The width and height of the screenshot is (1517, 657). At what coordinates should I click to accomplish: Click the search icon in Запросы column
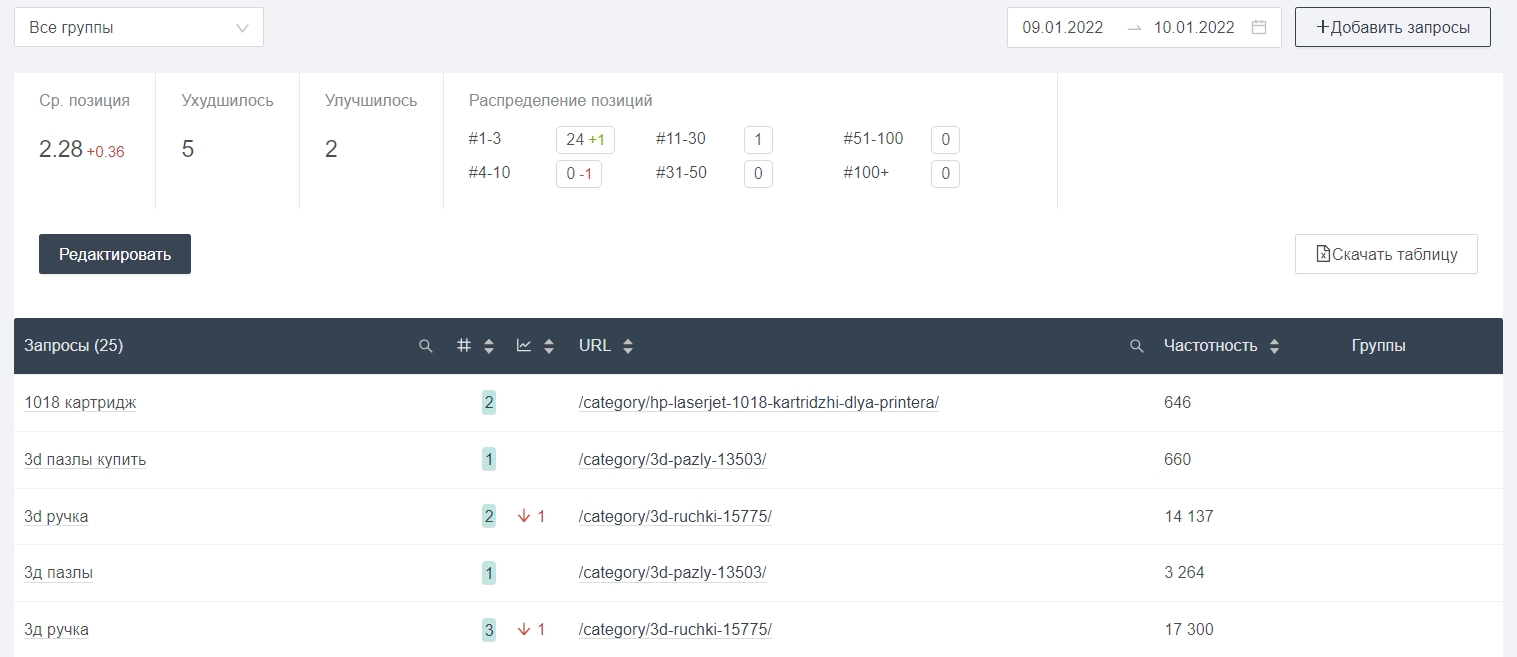[425, 346]
